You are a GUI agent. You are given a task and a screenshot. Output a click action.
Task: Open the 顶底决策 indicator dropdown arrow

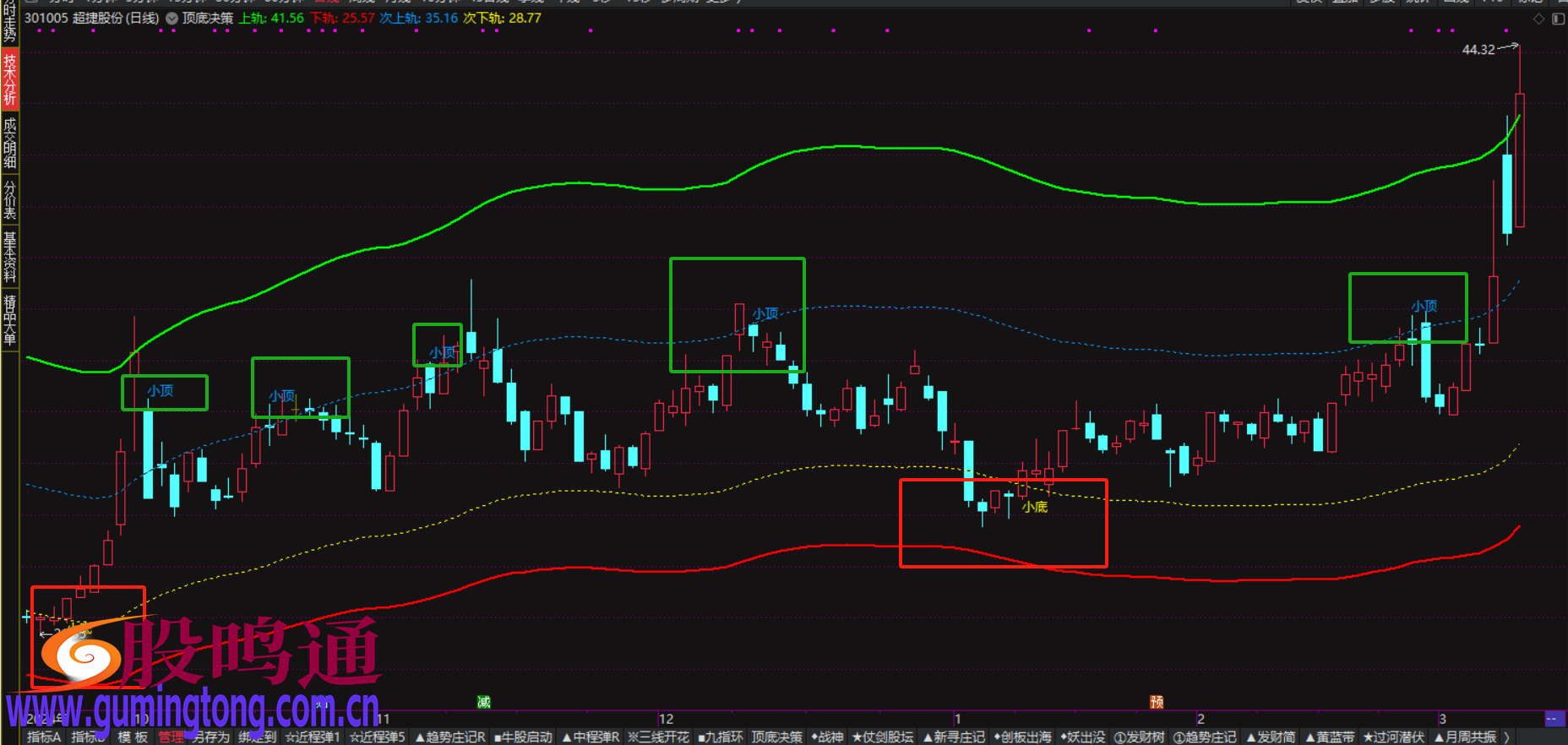coord(171,19)
